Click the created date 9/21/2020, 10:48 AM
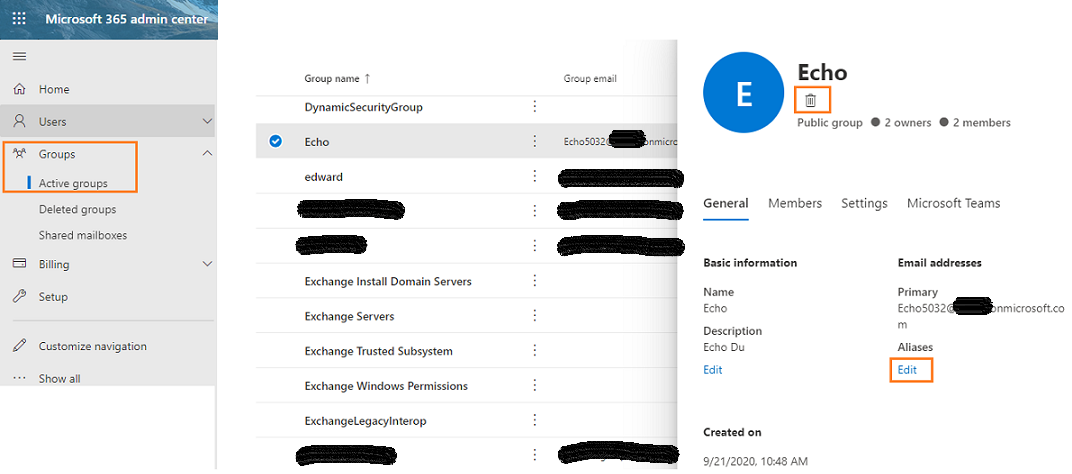 pos(755,462)
